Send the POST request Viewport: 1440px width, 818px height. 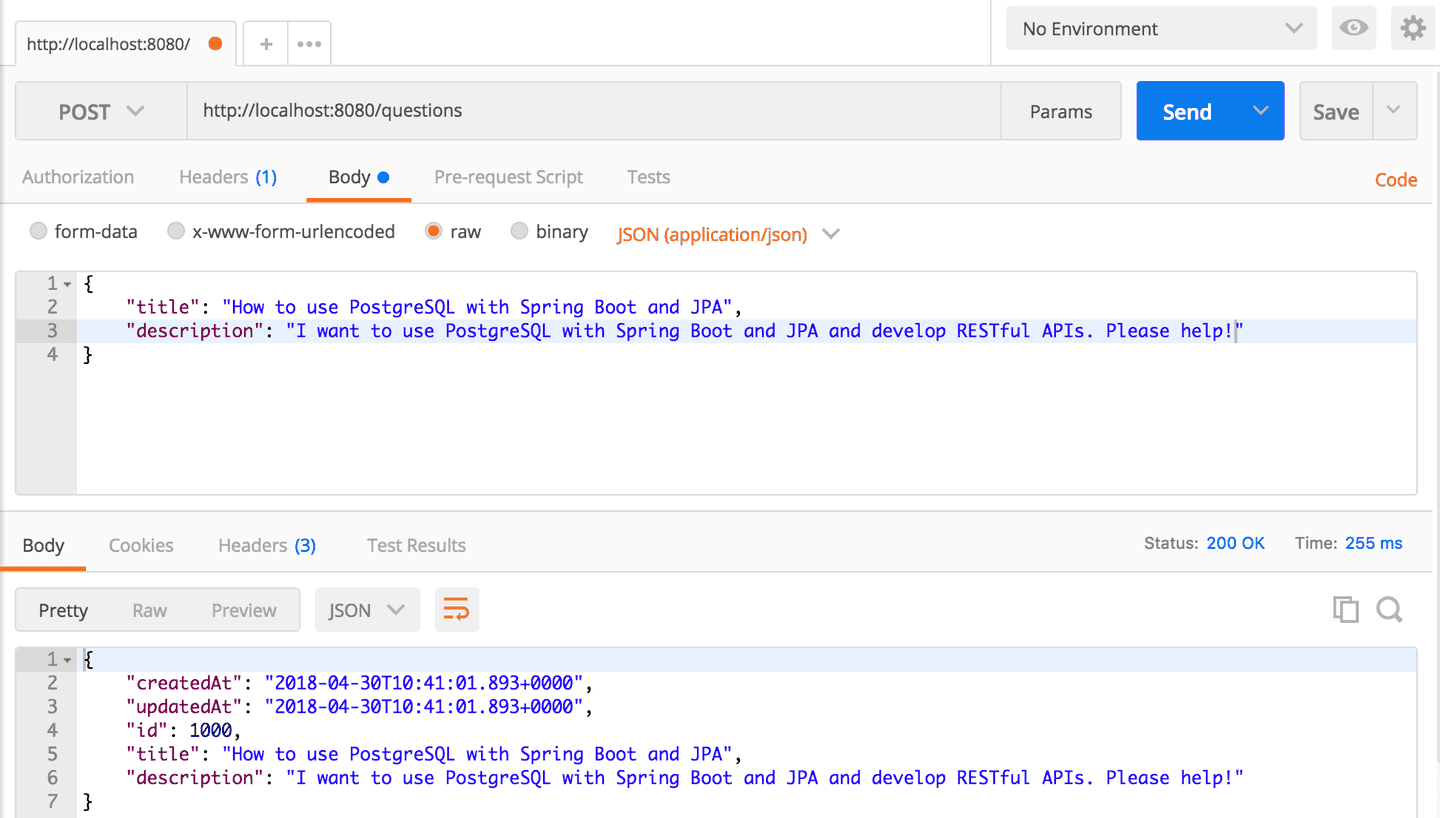pos(1187,112)
